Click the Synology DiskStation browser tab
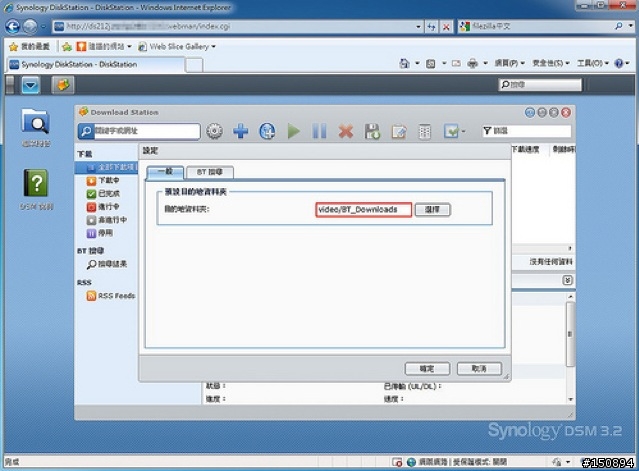The image size is (639, 471). (96, 64)
